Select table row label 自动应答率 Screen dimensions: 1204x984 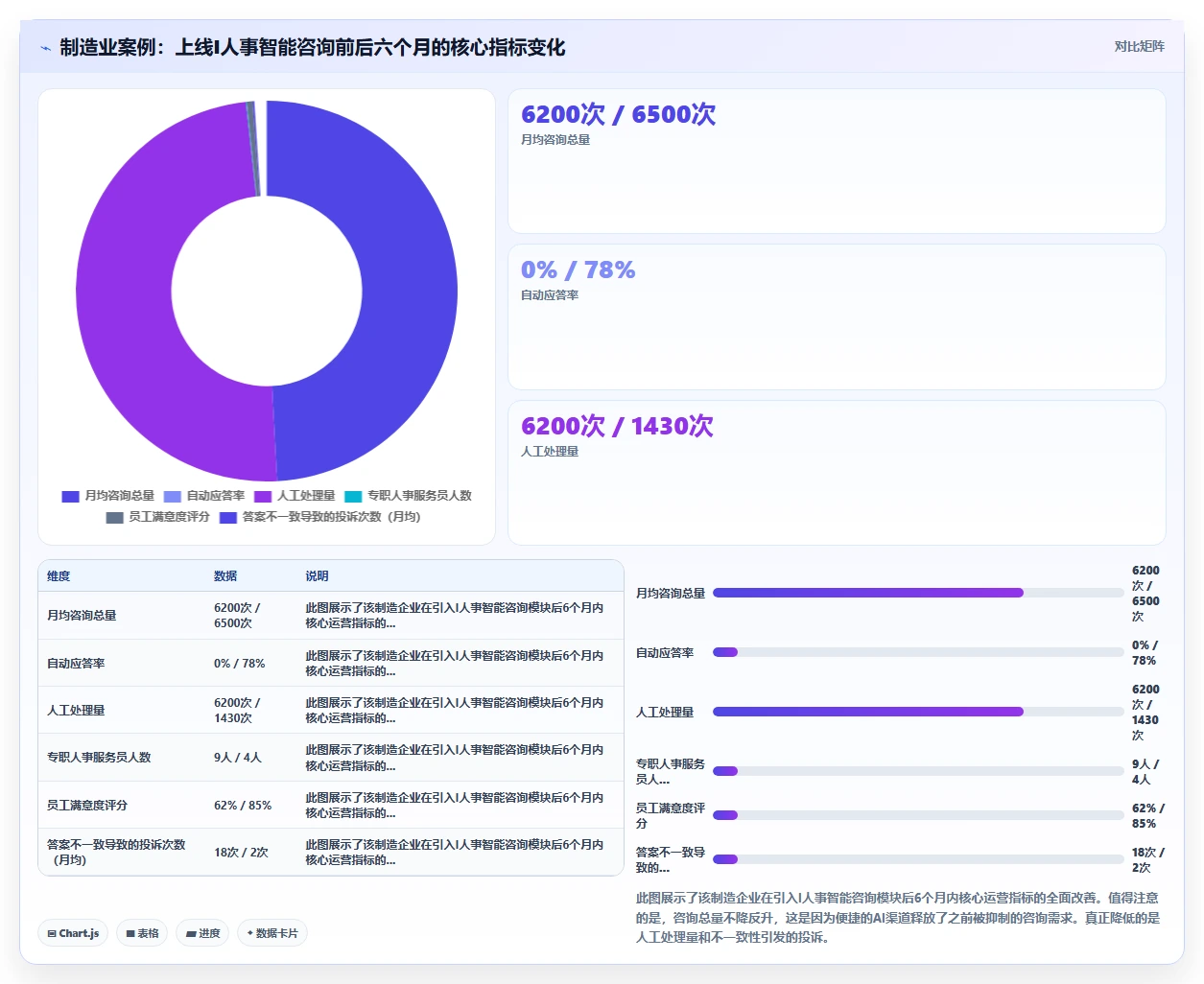(x=76, y=664)
